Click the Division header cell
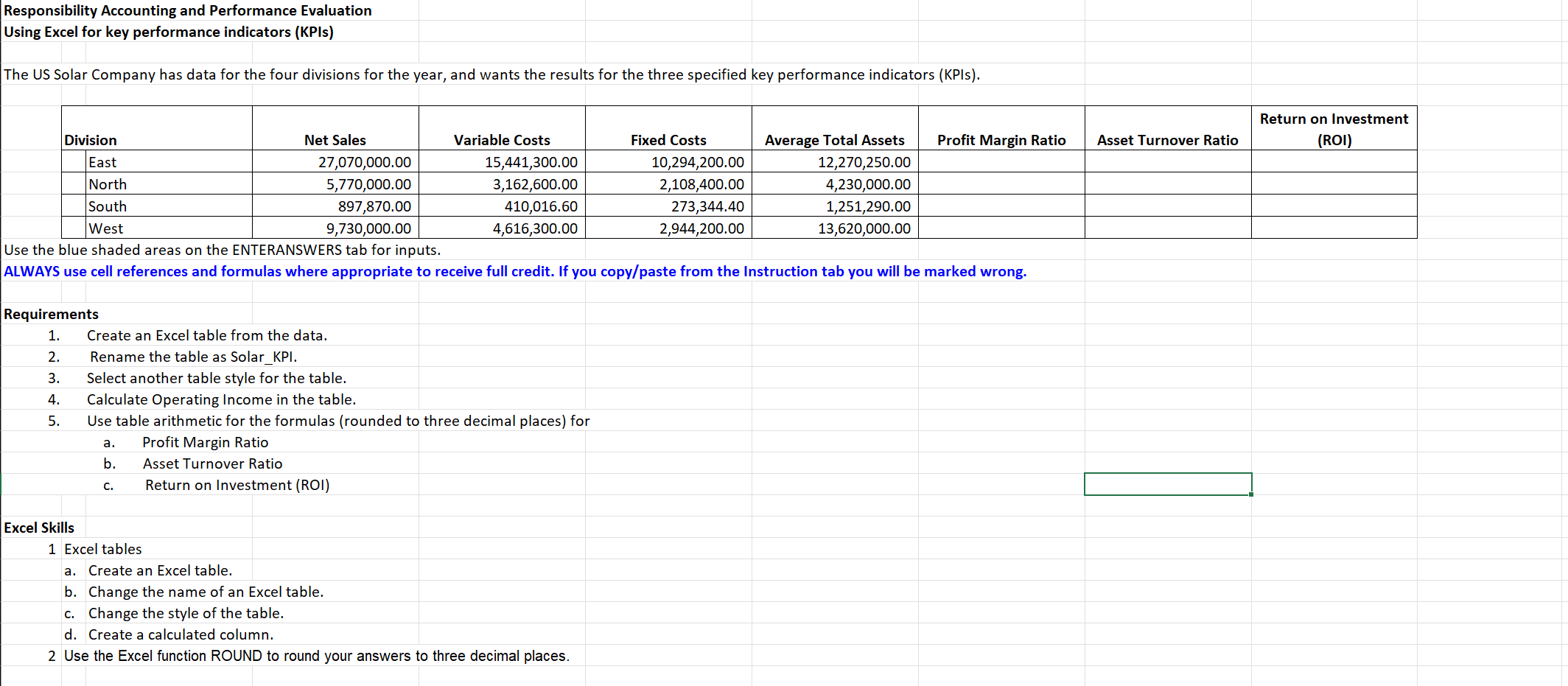This screenshot has height=686, width=1568. pos(157,129)
